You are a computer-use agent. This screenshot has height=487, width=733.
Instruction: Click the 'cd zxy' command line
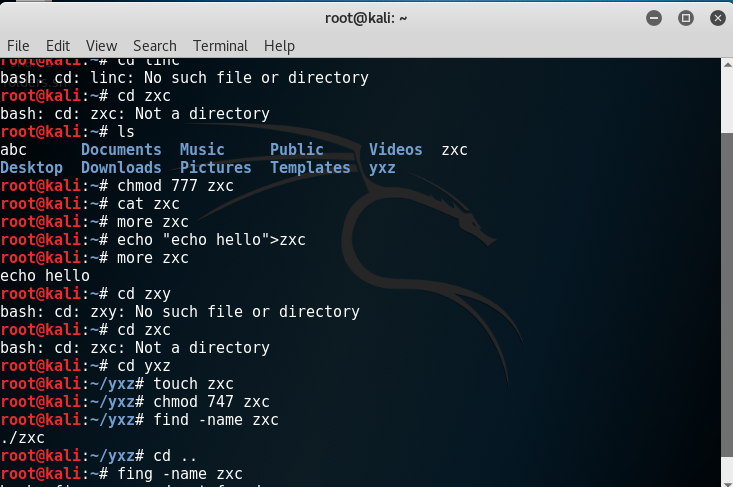pos(86,294)
